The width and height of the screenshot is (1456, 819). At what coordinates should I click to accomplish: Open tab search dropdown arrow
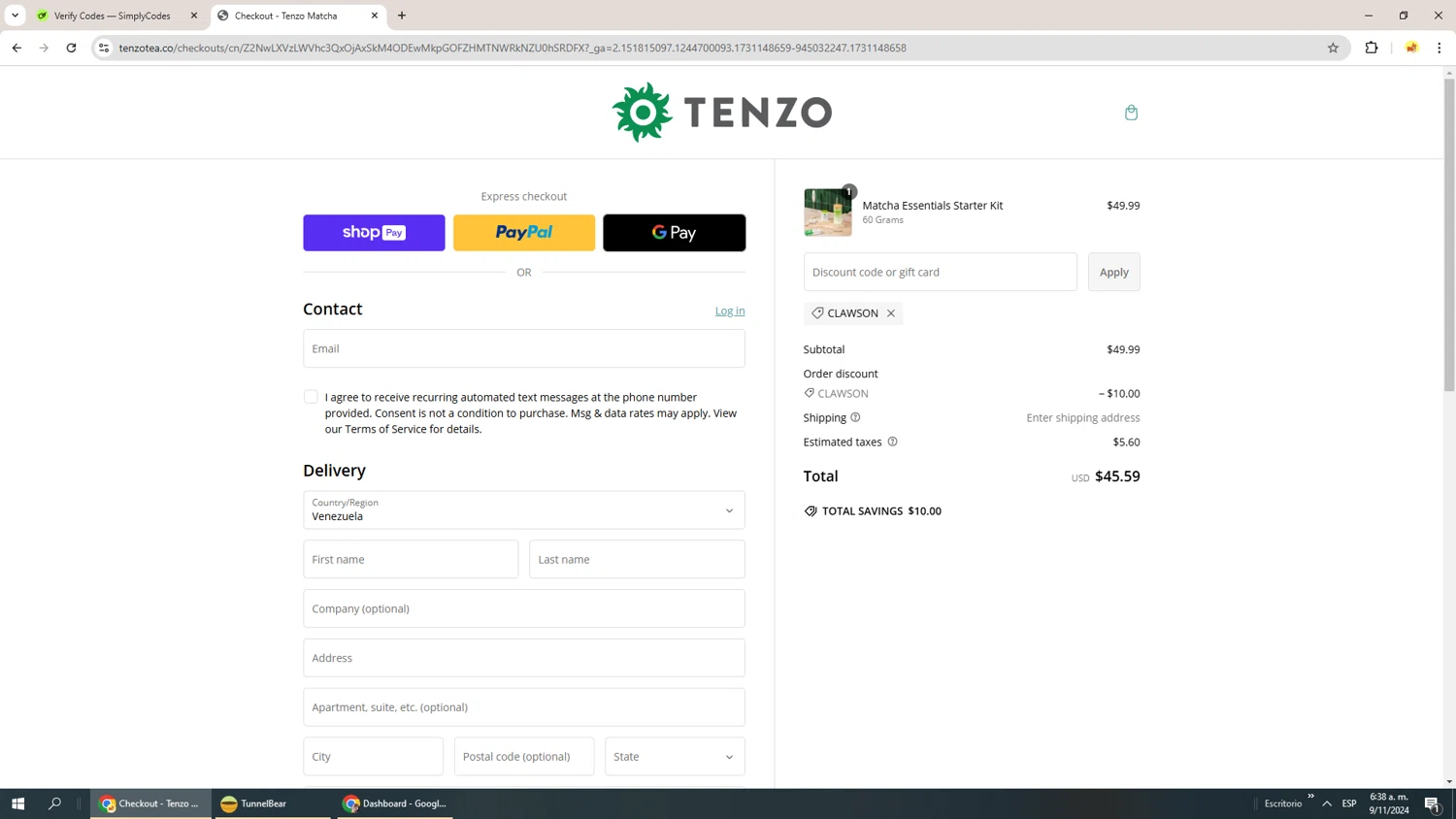[15, 16]
